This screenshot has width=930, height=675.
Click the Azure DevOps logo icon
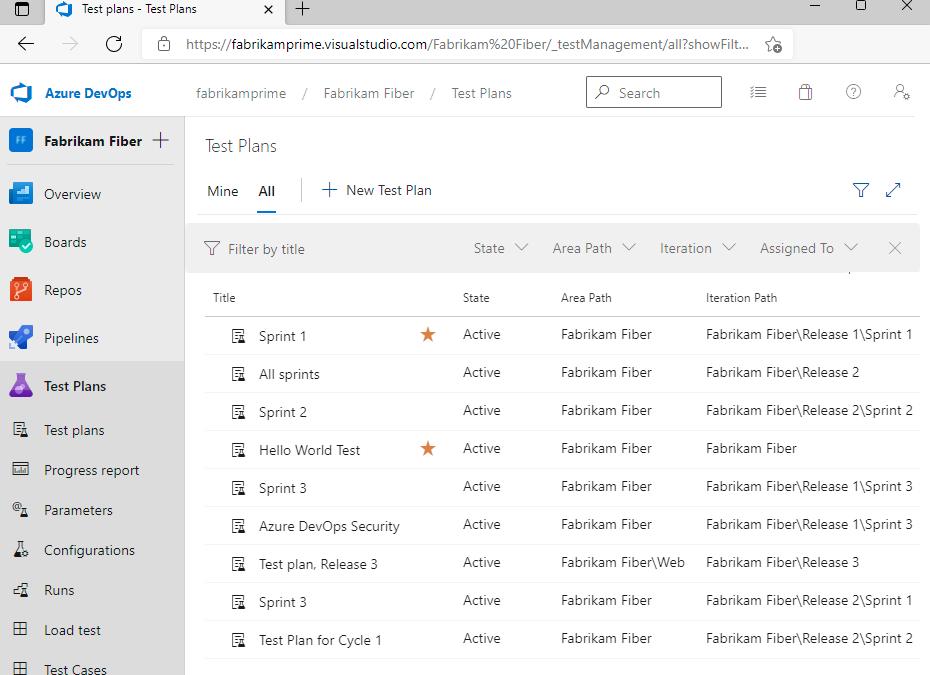21,93
